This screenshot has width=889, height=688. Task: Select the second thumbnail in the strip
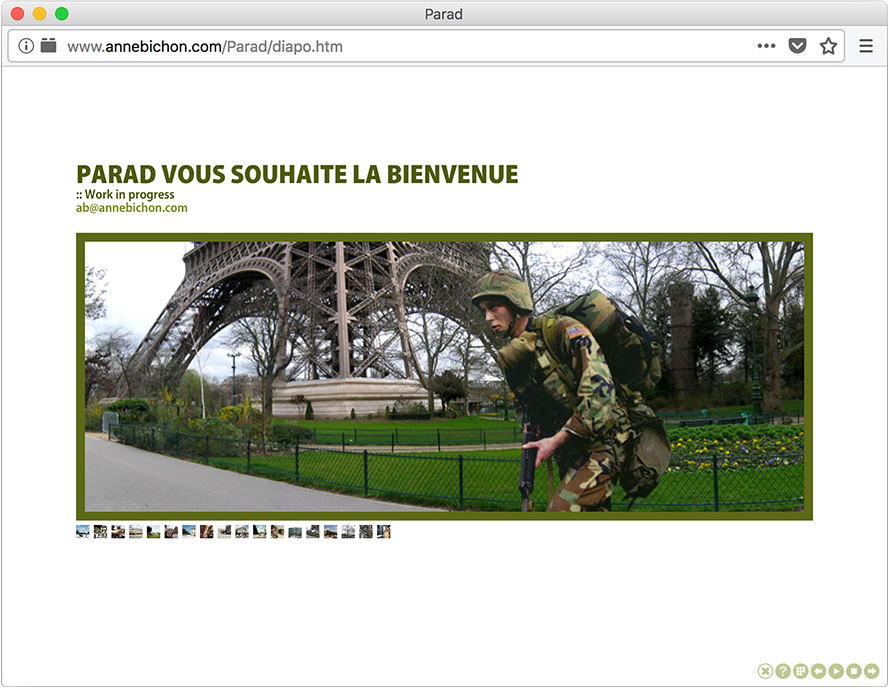point(100,532)
